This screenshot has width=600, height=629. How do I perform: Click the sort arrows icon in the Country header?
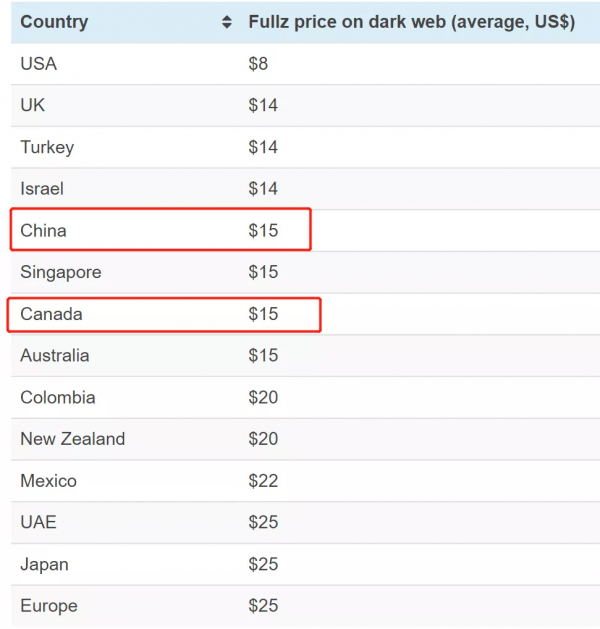(227, 23)
